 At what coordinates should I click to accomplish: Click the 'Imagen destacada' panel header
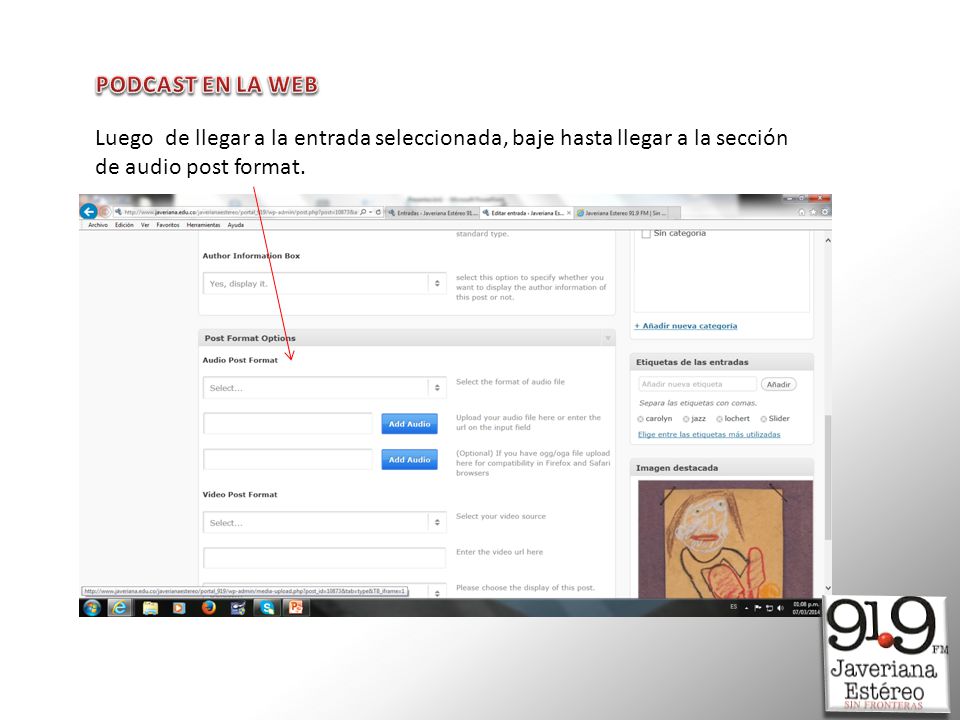[721, 468]
